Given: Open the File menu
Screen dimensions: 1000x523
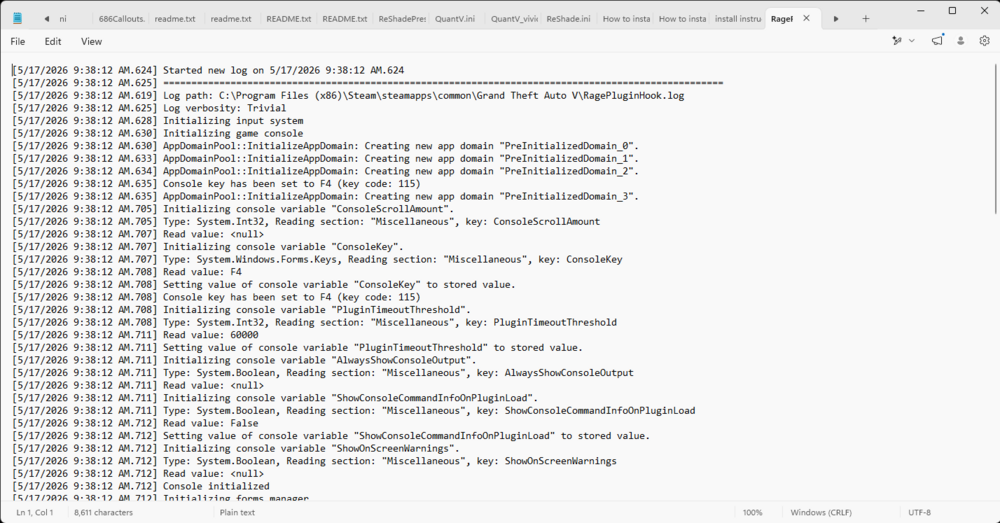Looking at the screenshot, I should pos(18,41).
